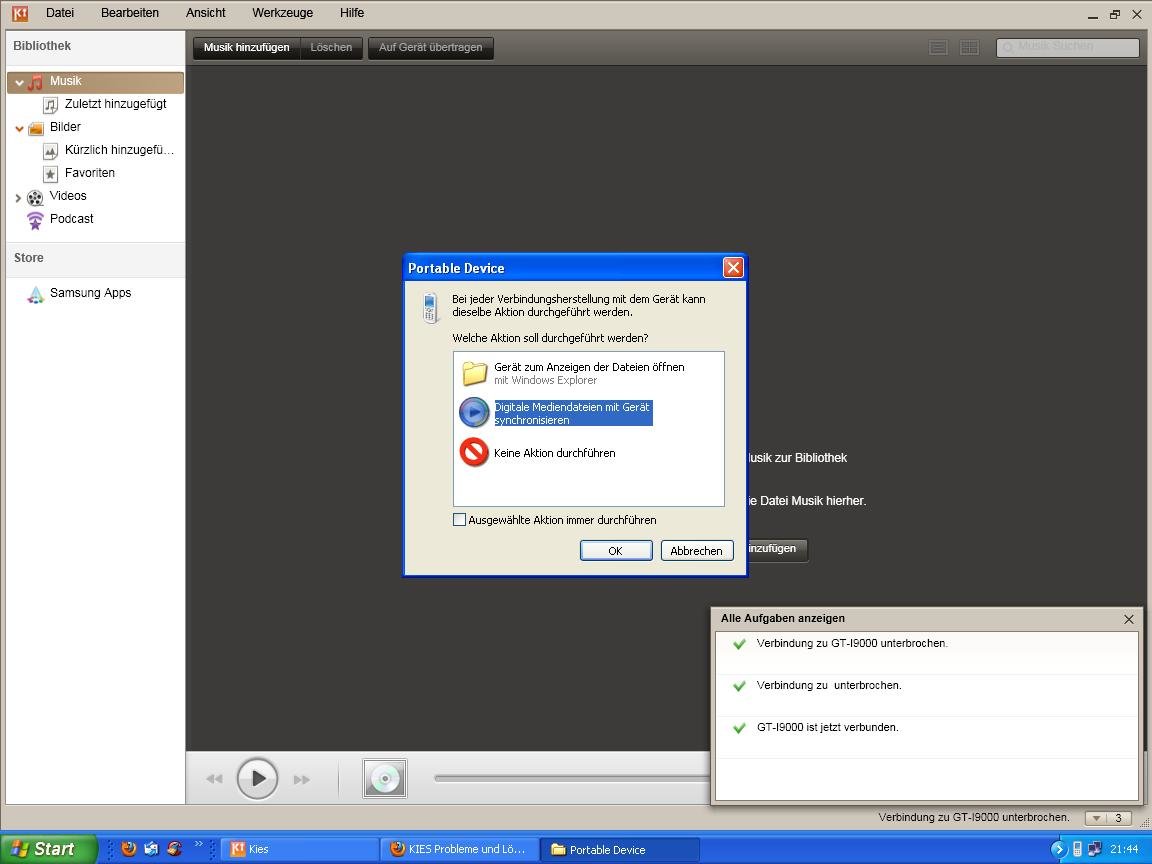Click the previous track button
1152x864 pixels.
(214, 779)
